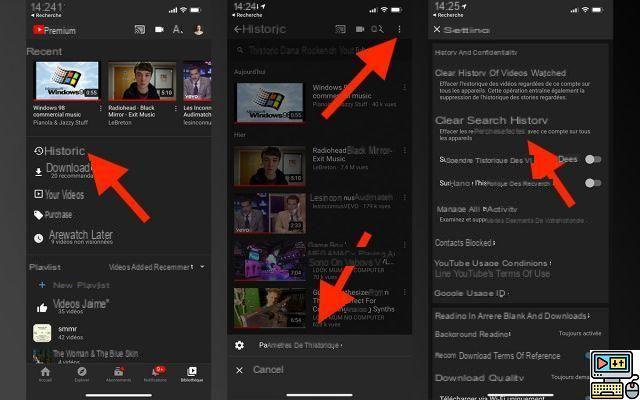Play the Windows 98 video in Recent

[x=67, y=81]
